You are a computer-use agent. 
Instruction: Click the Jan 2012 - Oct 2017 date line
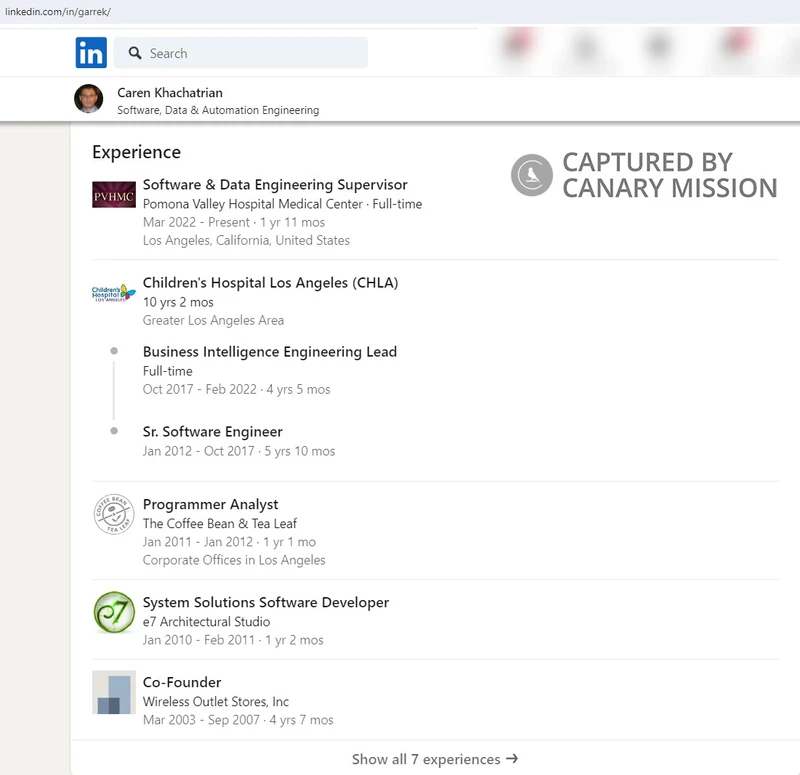click(239, 451)
